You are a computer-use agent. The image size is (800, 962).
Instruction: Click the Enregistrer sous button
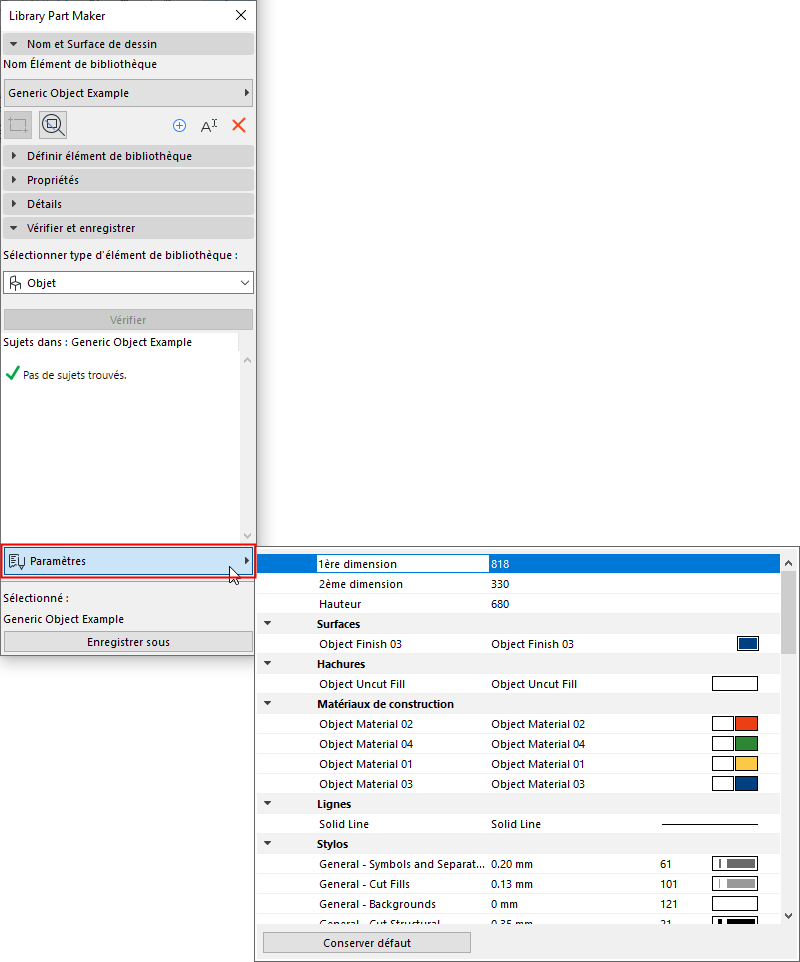[128, 642]
